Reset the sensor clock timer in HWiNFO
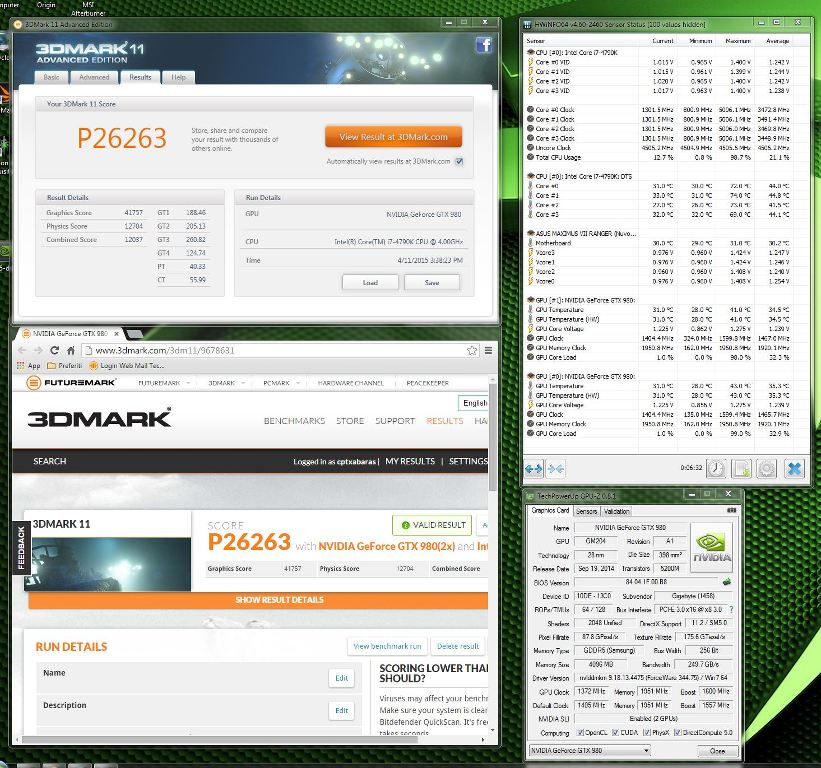The width and height of the screenshot is (821, 768). (716, 469)
